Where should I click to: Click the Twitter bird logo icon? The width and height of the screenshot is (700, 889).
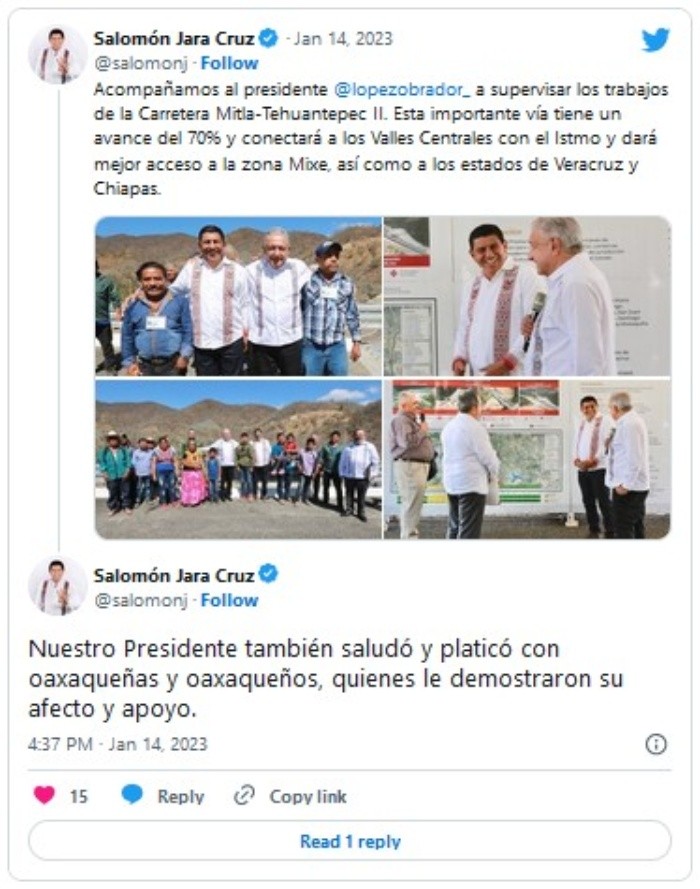click(x=655, y=40)
